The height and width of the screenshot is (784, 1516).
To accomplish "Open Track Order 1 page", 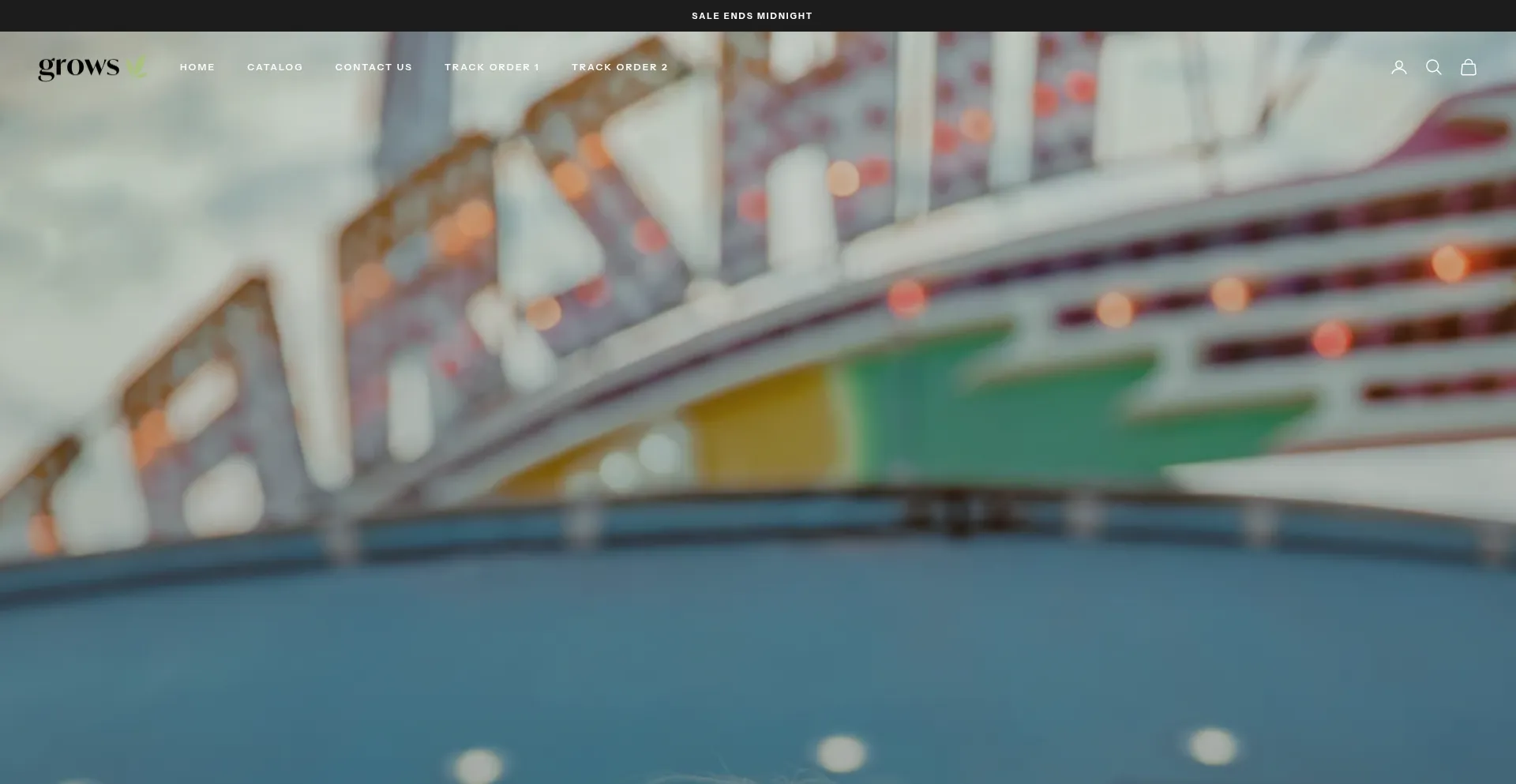I will pyautogui.click(x=492, y=67).
